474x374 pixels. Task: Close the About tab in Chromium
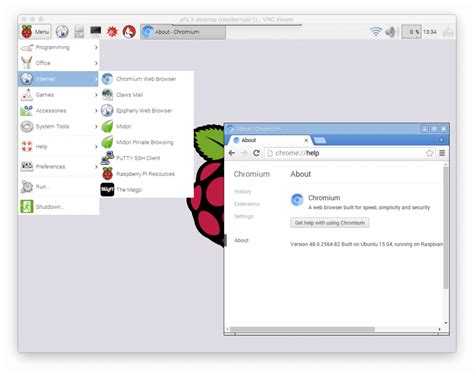click(306, 140)
